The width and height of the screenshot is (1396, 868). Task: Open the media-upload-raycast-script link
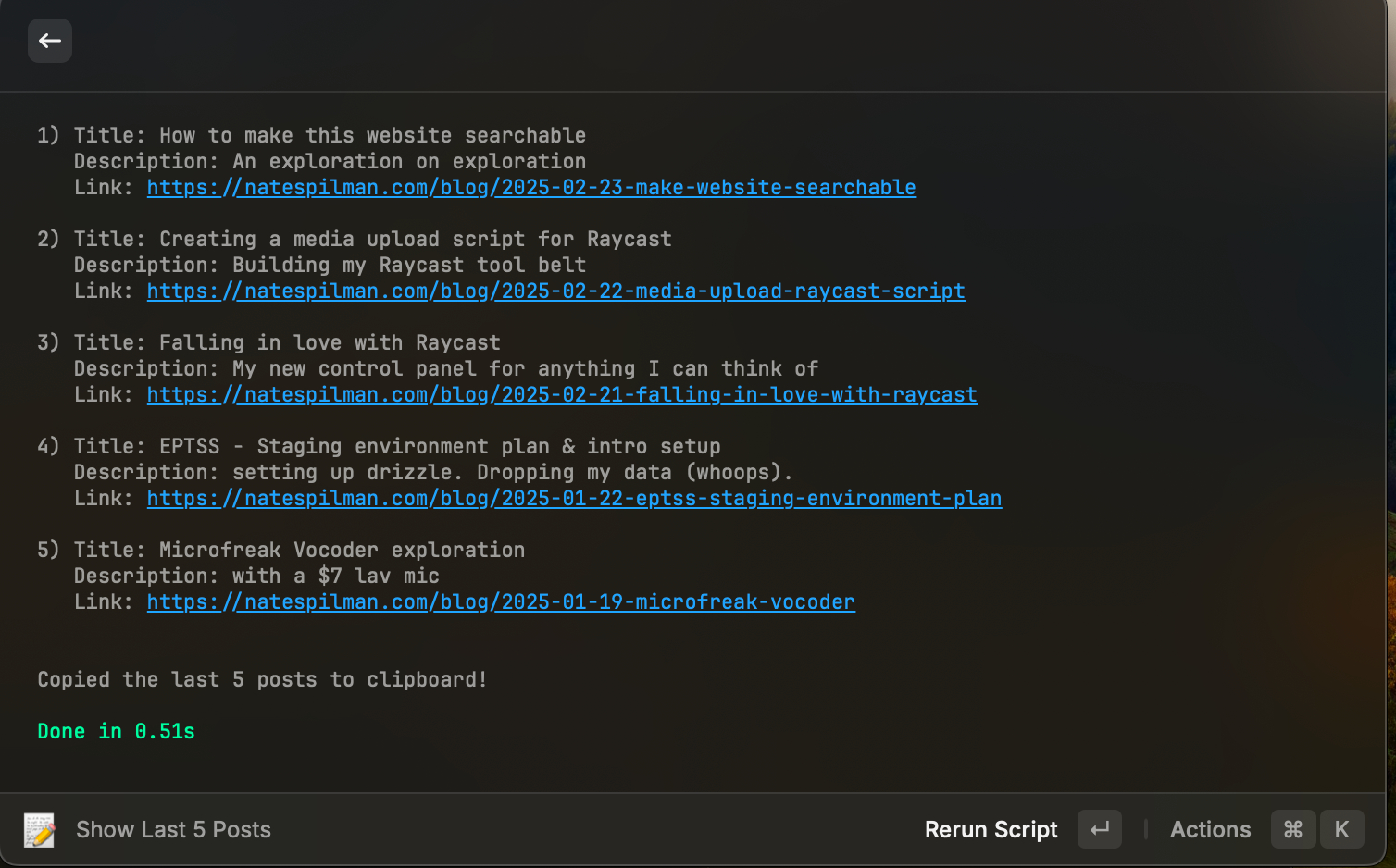(555, 291)
